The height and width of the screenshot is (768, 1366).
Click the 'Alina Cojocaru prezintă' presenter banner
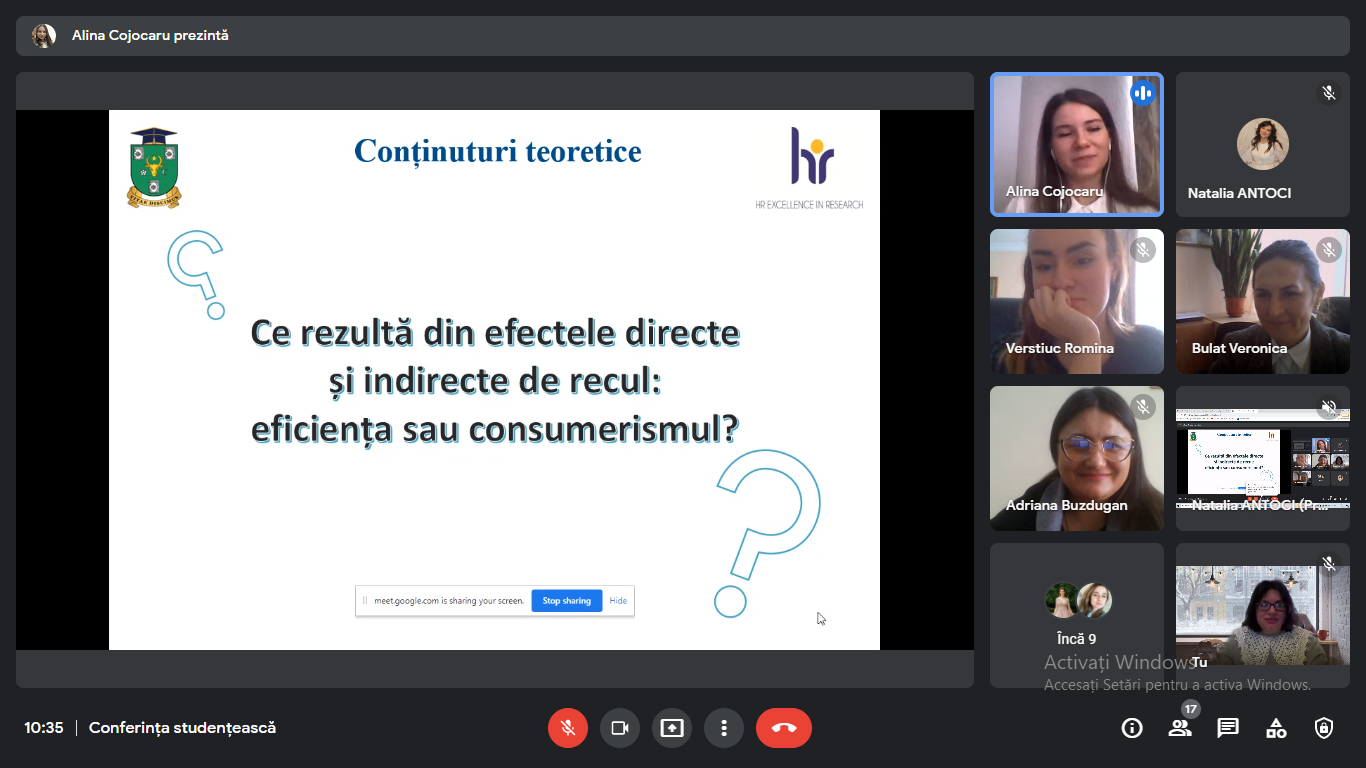(150, 36)
